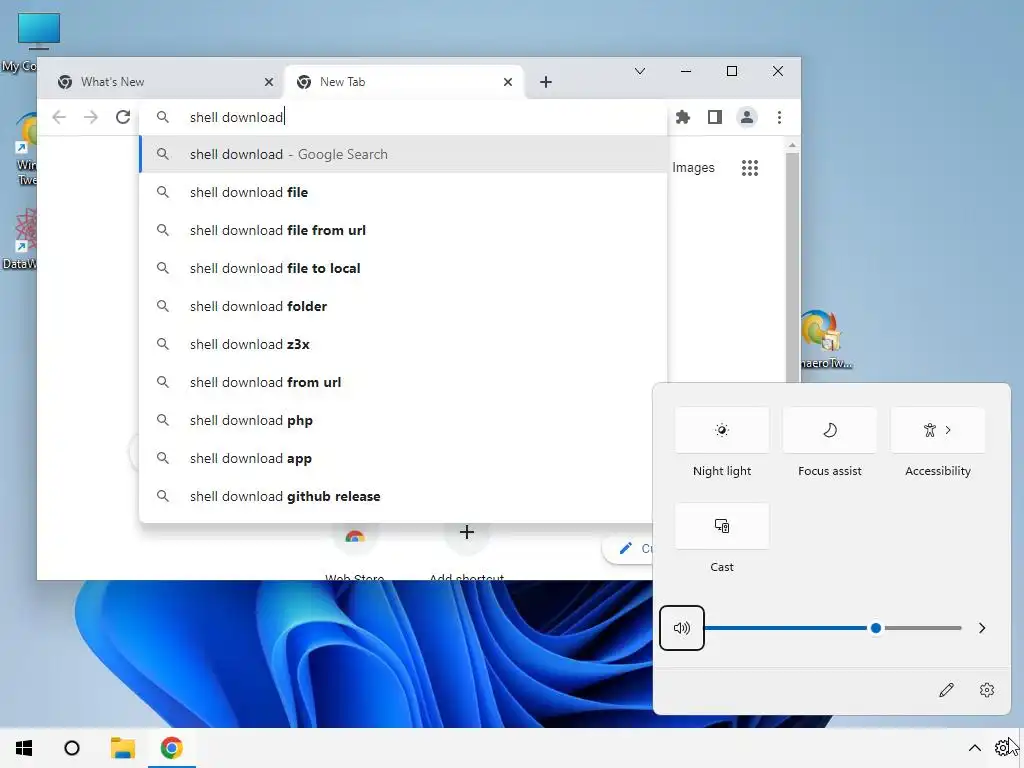Open the Windows Start menu

pyautogui.click(x=24, y=748)
